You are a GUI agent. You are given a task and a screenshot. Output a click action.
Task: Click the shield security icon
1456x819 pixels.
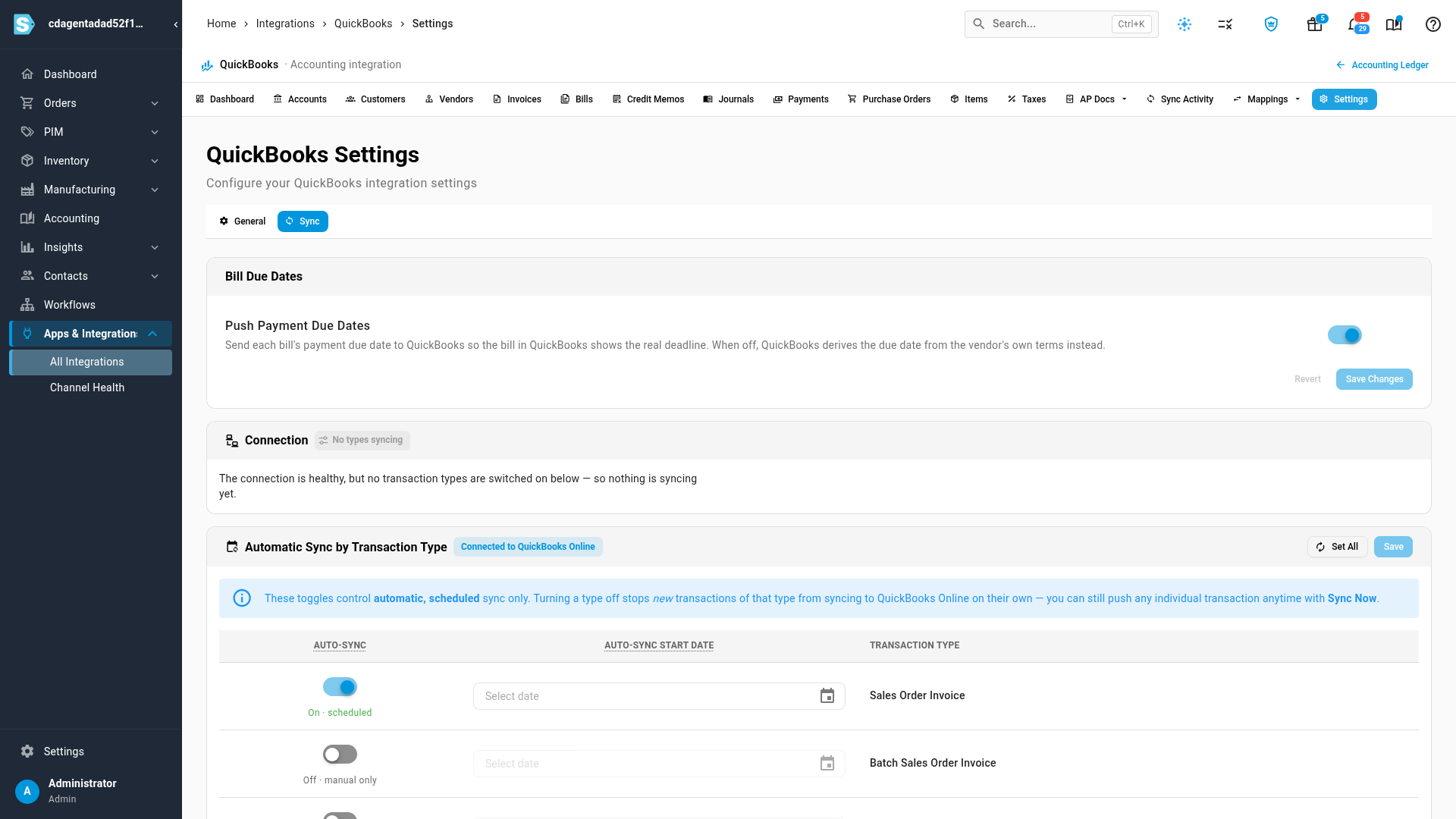coord(1271,24)
